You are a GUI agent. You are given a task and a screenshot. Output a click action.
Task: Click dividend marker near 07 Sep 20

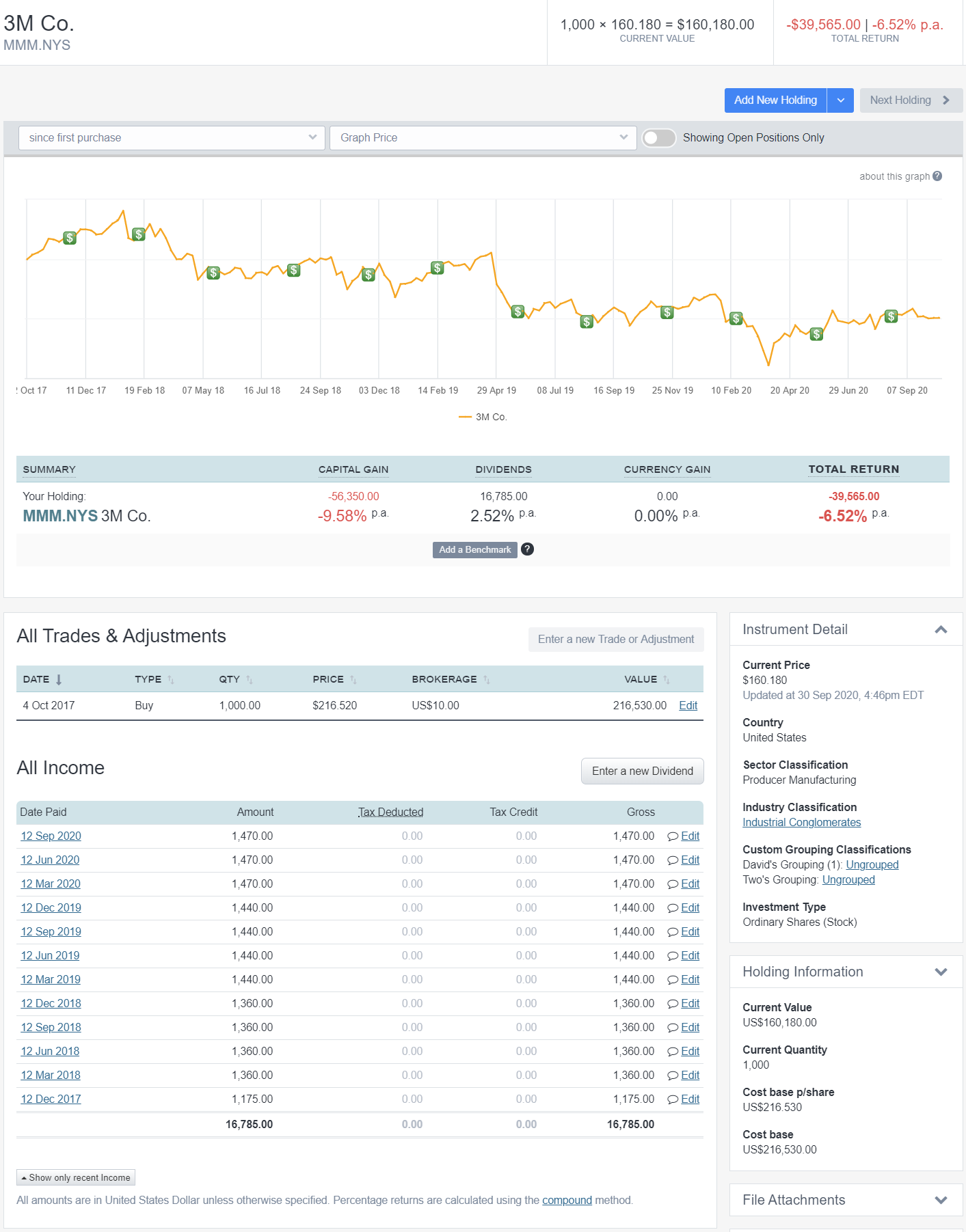891,316
